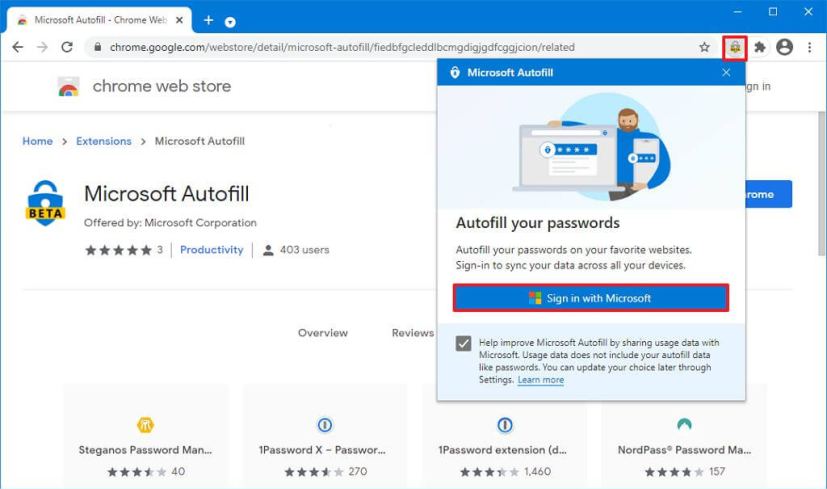Open the Chrome profile avatar
This screenshot has height=489, width=827.
[x=784, y=47]
